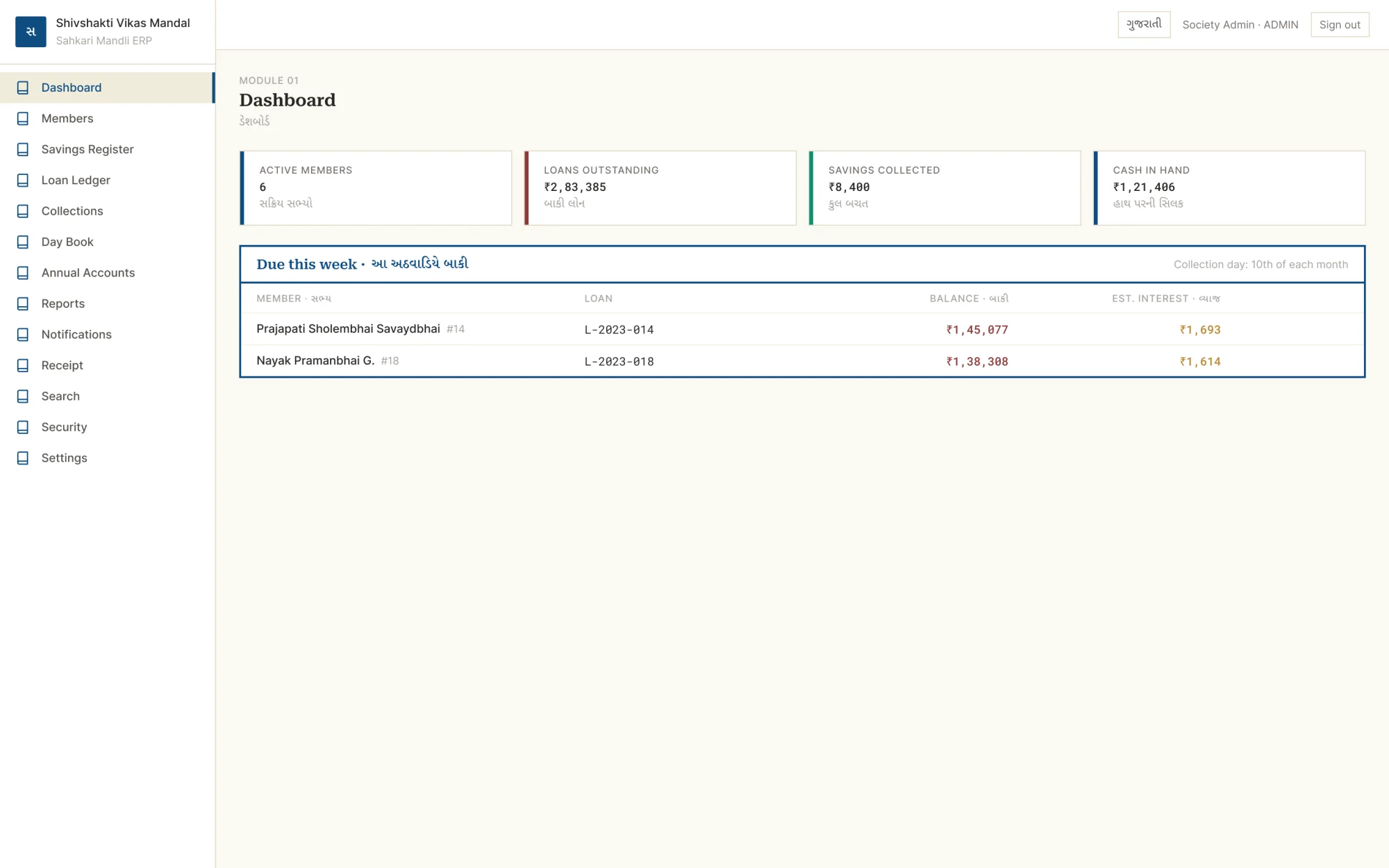The height and width of the screenshot is (868, 1389).
Task: Click member name Nayak Pramanbhai G.
Action: point(315,361)
